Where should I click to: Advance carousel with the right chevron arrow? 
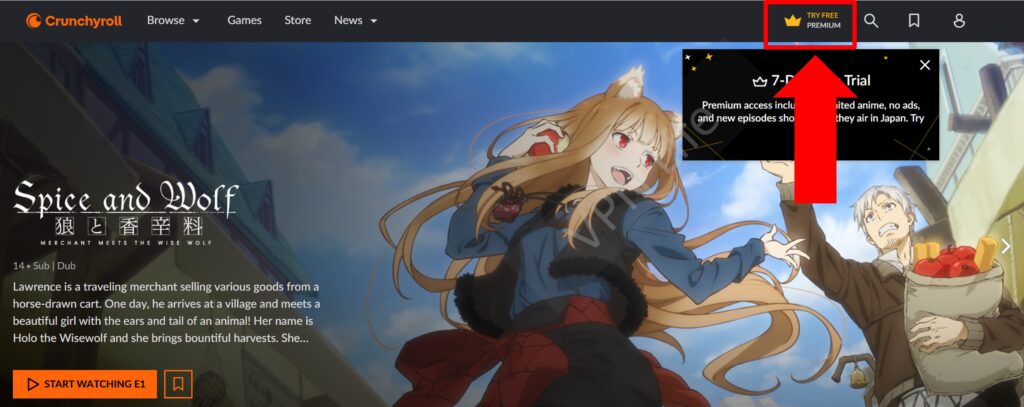1006,246
